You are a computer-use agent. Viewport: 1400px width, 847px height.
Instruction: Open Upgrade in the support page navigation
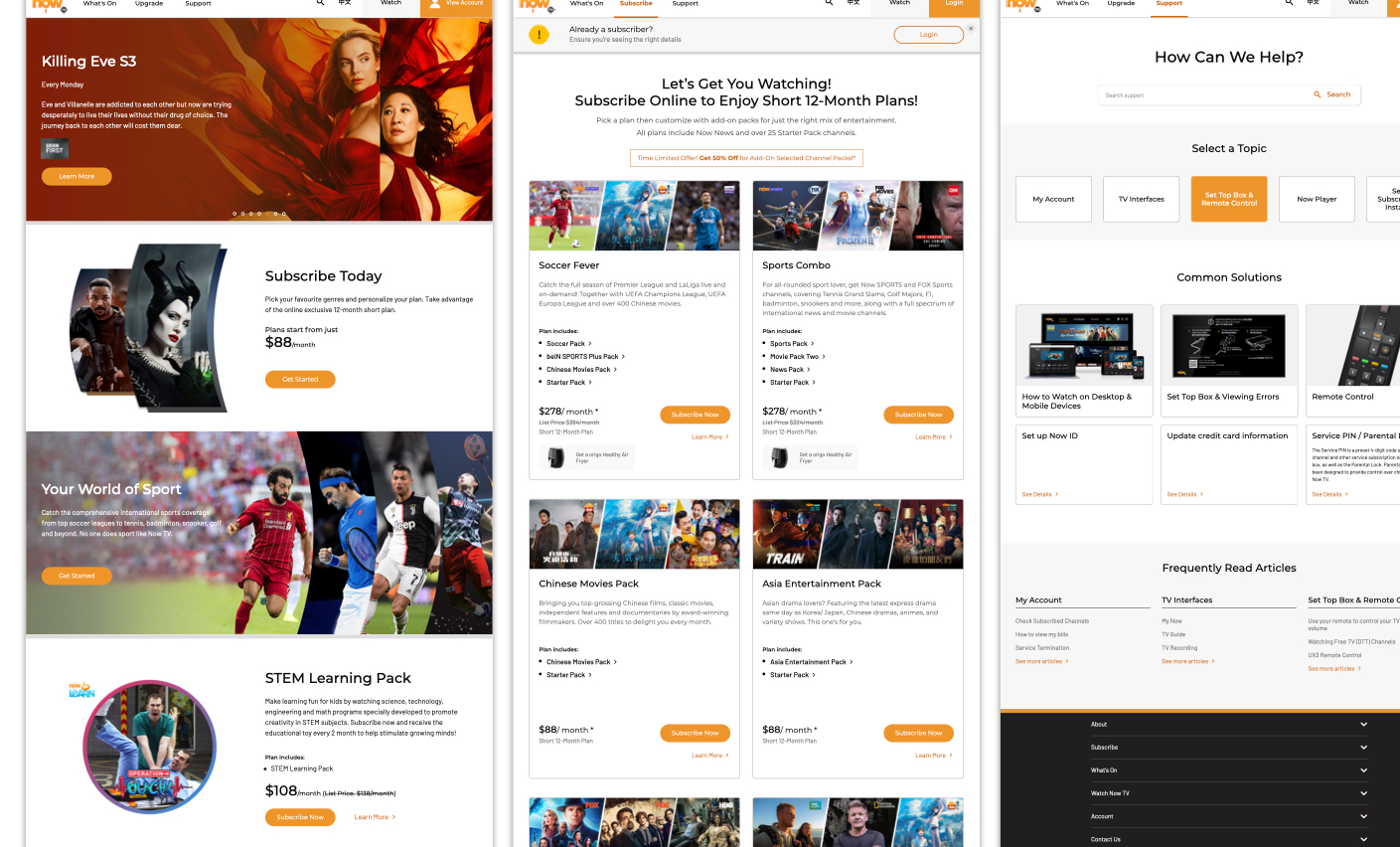pyautogui.click(x=1121, y=4)
